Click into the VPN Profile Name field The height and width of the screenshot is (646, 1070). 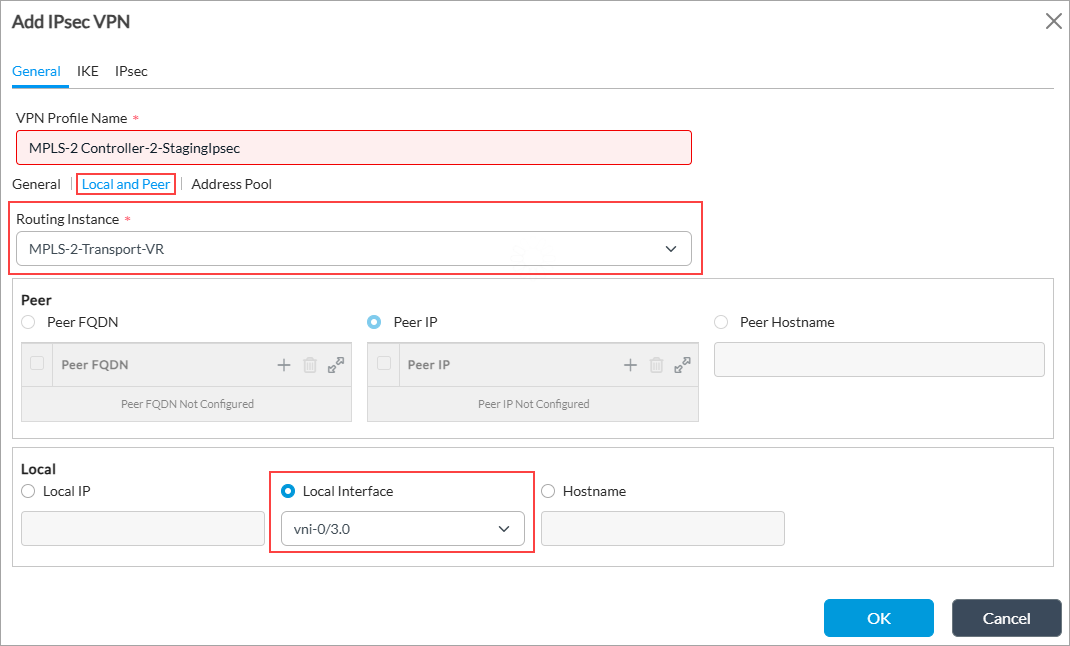354,148
